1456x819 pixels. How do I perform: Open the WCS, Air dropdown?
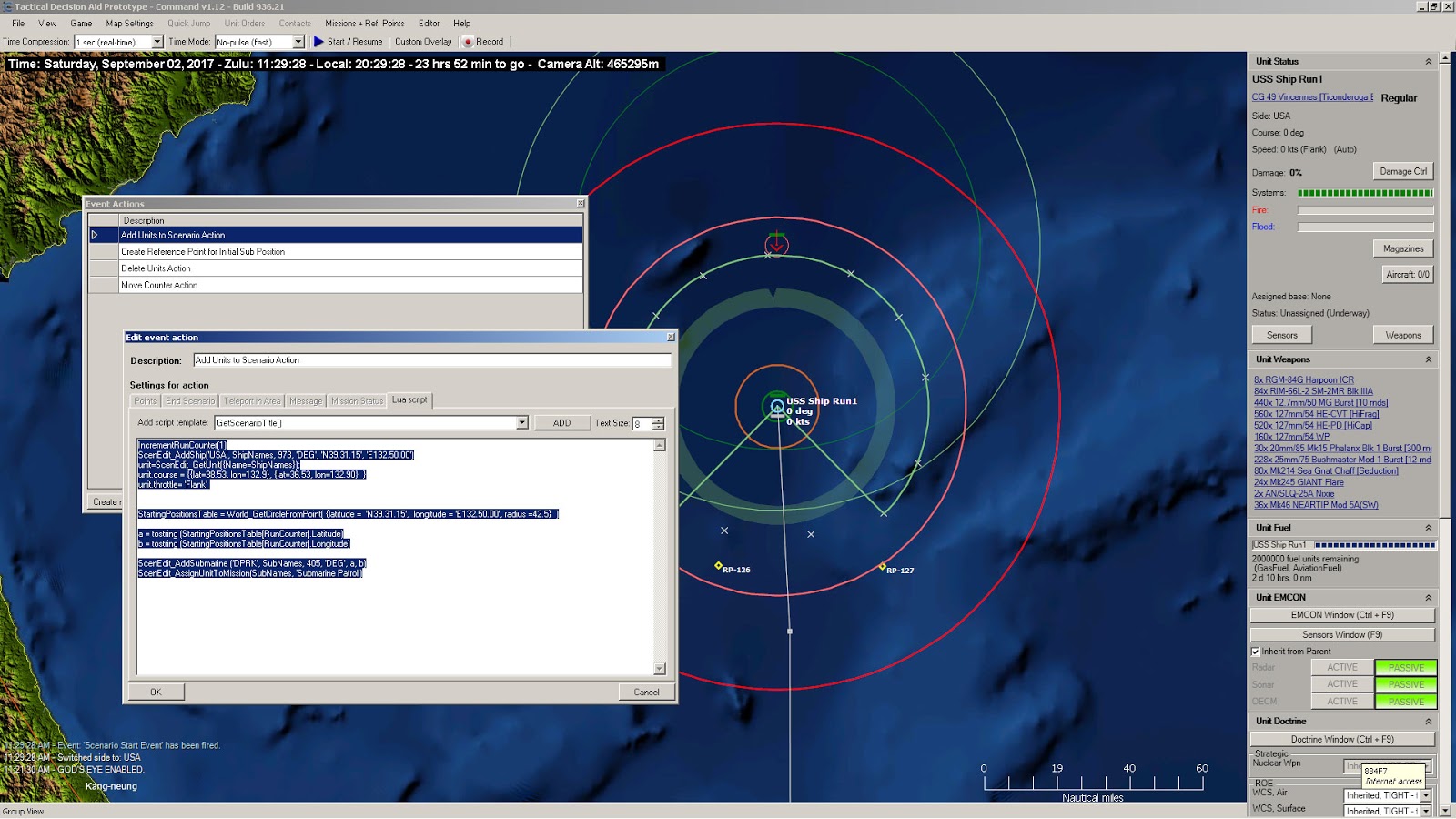point(1426,795)
